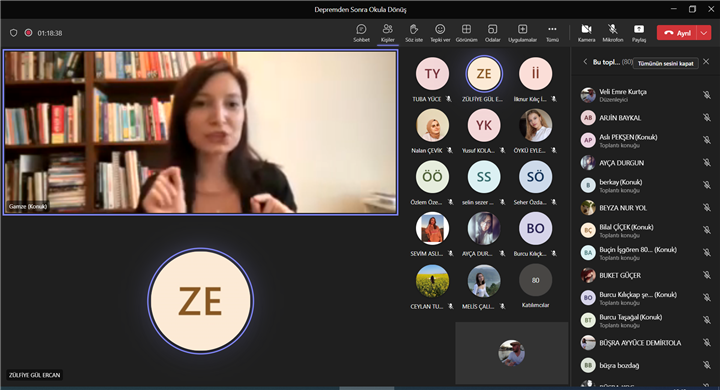This screenshot has width=720, height=390.
Task: Open Tepki ver reactions menu
Action: point(440,33)
